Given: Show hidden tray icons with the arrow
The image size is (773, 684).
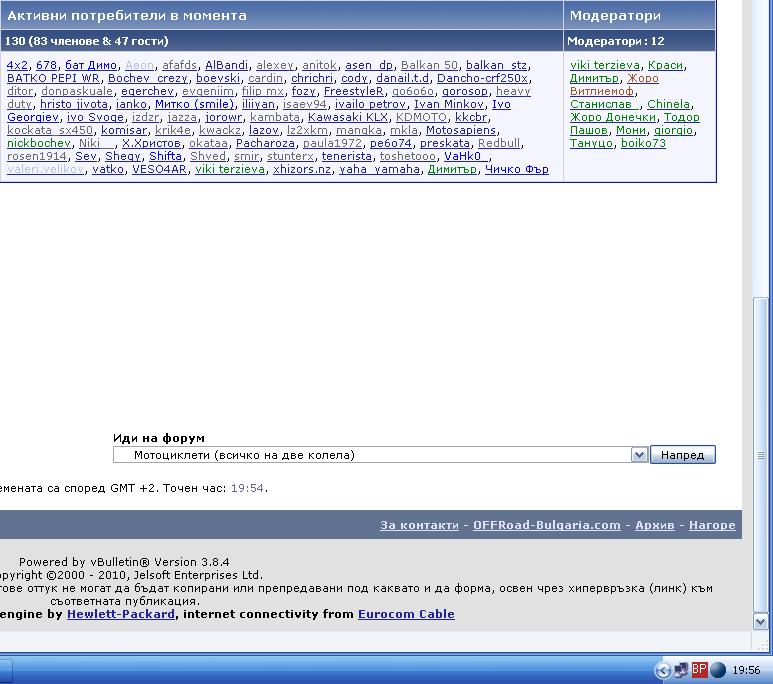Looking at the screenshot, I should click(663, 670).
